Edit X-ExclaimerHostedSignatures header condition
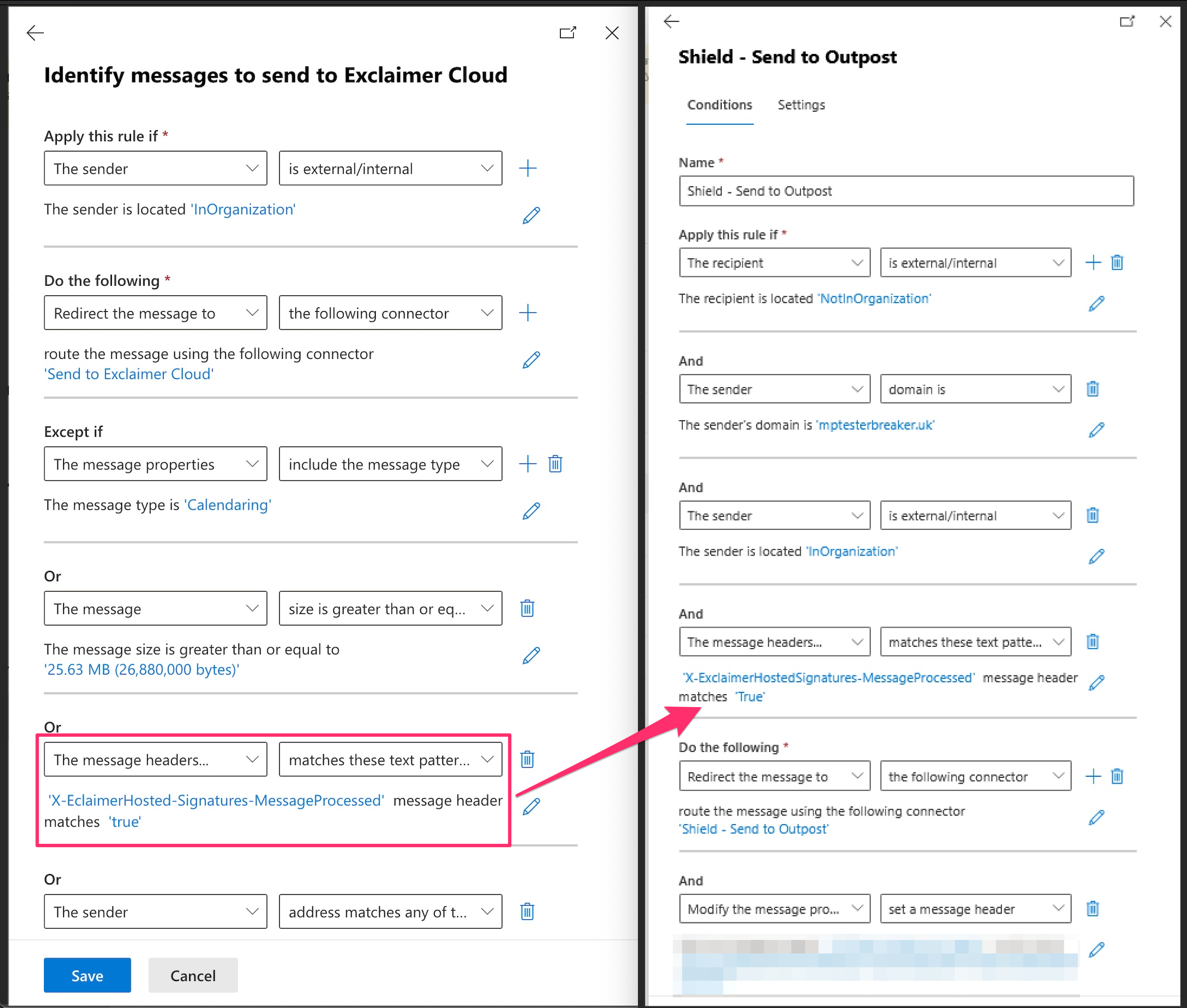This screenshot has width=1187, height=1008. tap(1096, 682)
